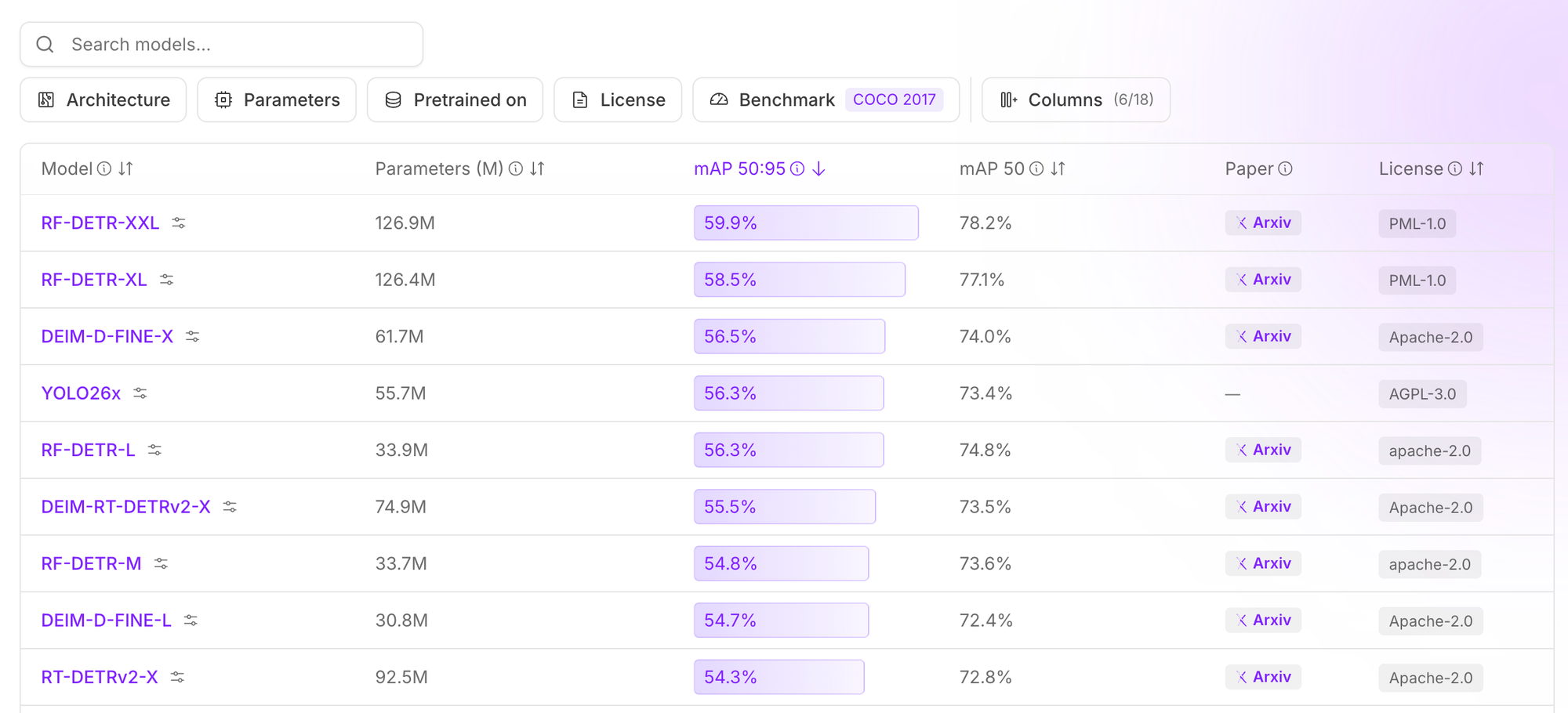Focus the Search models input field
This screenshot has width=1568, height=713.
coord(222,45)
